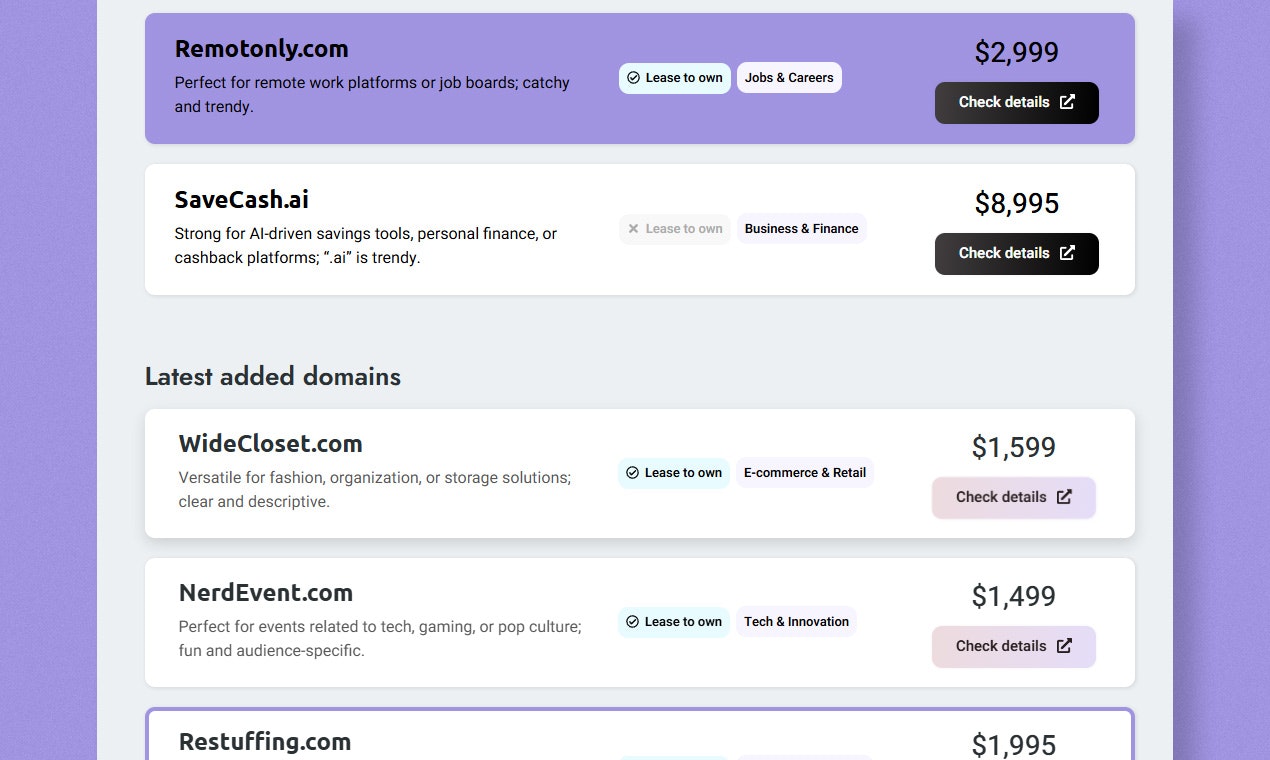The width and height of the screenshot is (1270, 760).
Task: Open the WideCloset.com listing title
Action: pos(271,444)
